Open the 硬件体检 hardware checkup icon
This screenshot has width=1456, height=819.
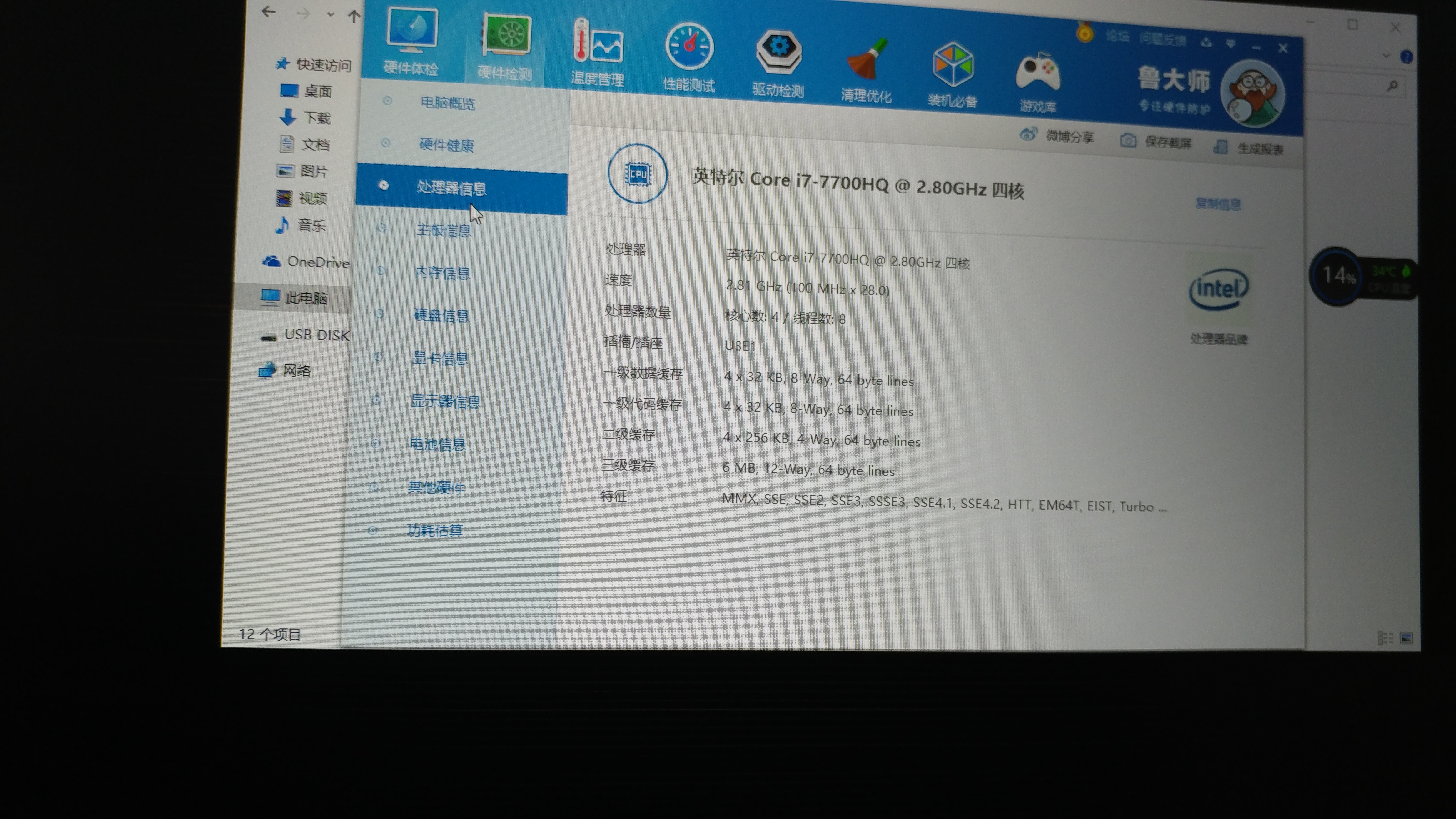(412, 41)
